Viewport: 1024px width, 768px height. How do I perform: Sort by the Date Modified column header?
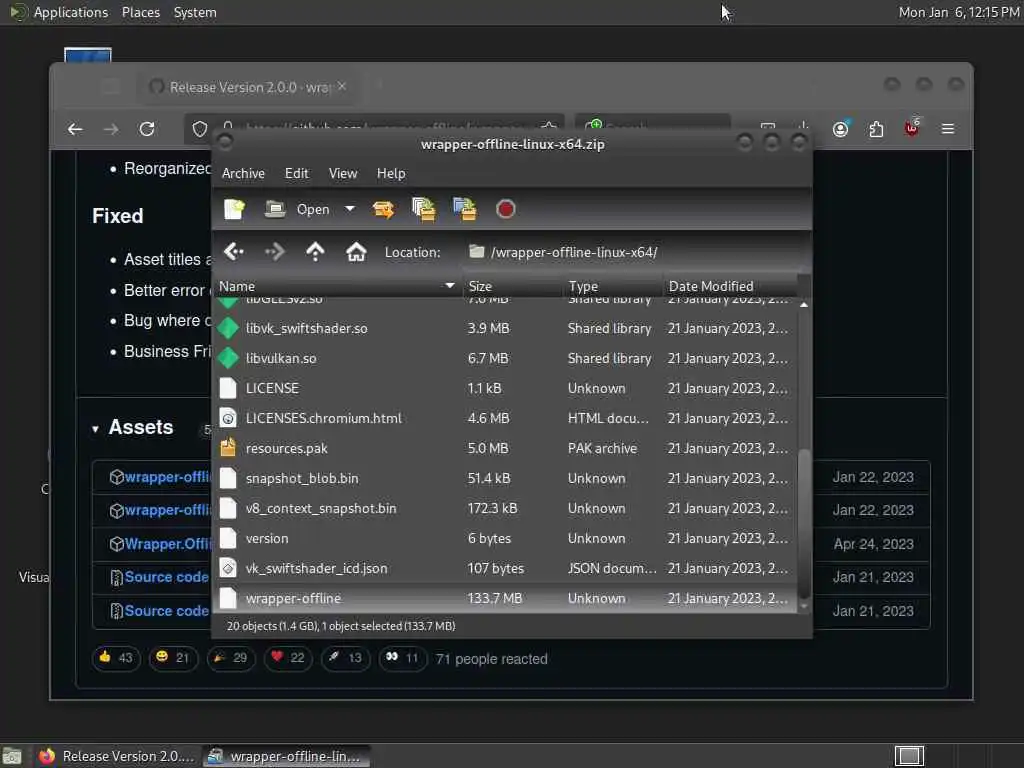coord(730,286)
